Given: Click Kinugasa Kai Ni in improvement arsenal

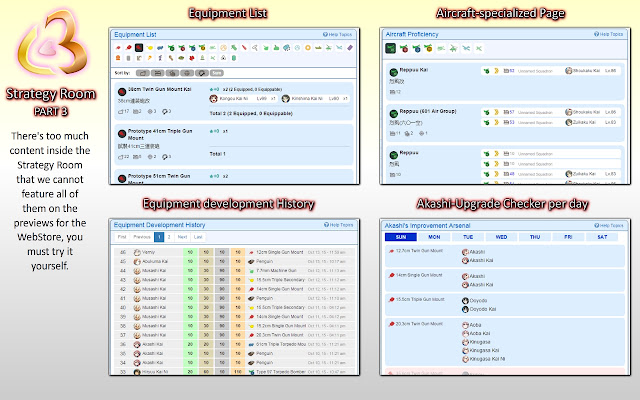Looking at the screenshot, I should [x=487, y=359].
